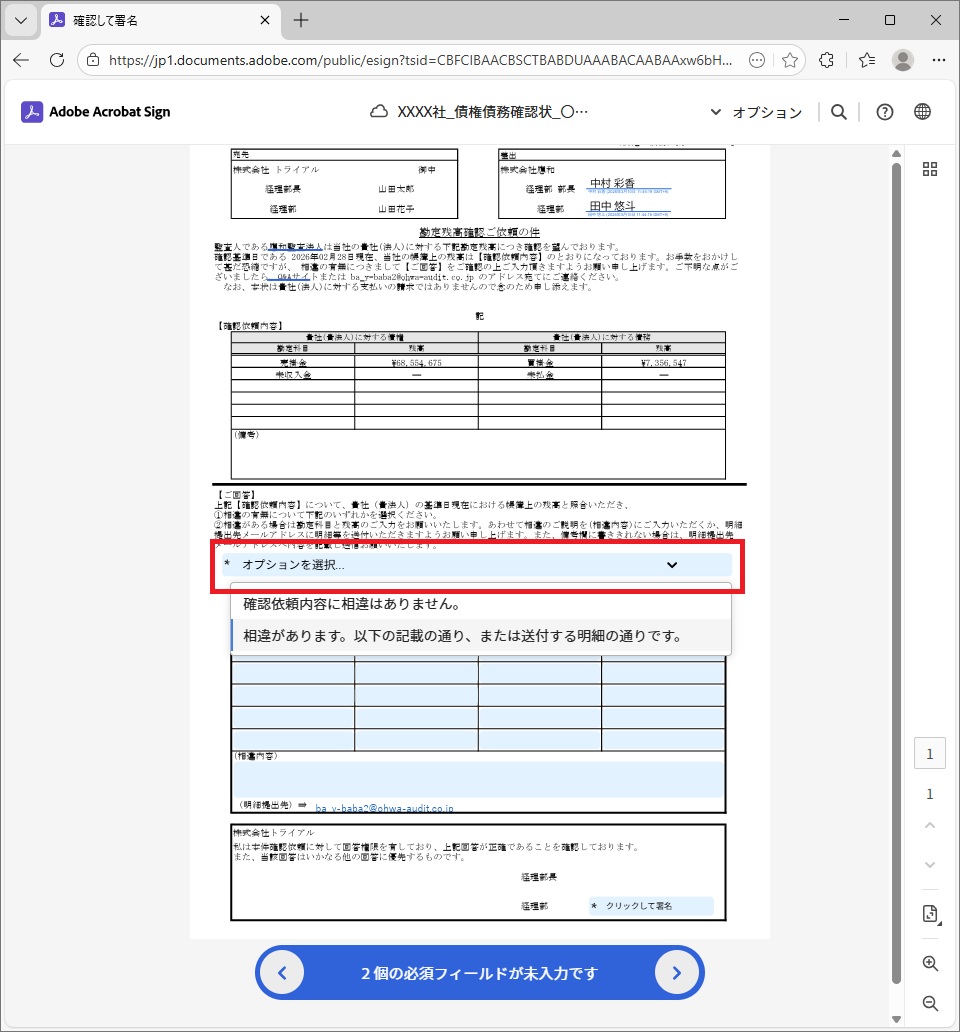
Task: Click the current page number box
Action: pos(930,754)
